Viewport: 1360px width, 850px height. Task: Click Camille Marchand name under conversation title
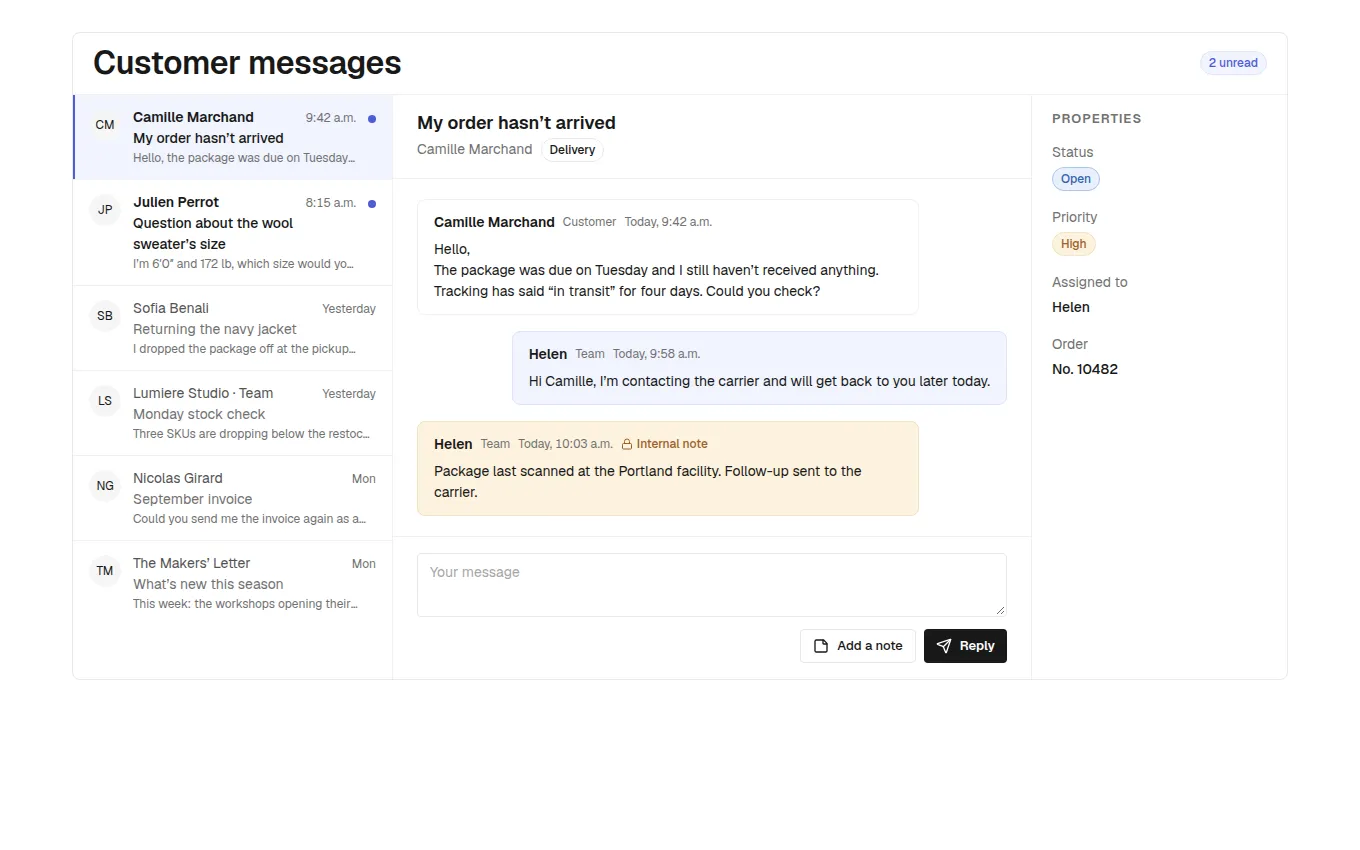pos(474,149)
